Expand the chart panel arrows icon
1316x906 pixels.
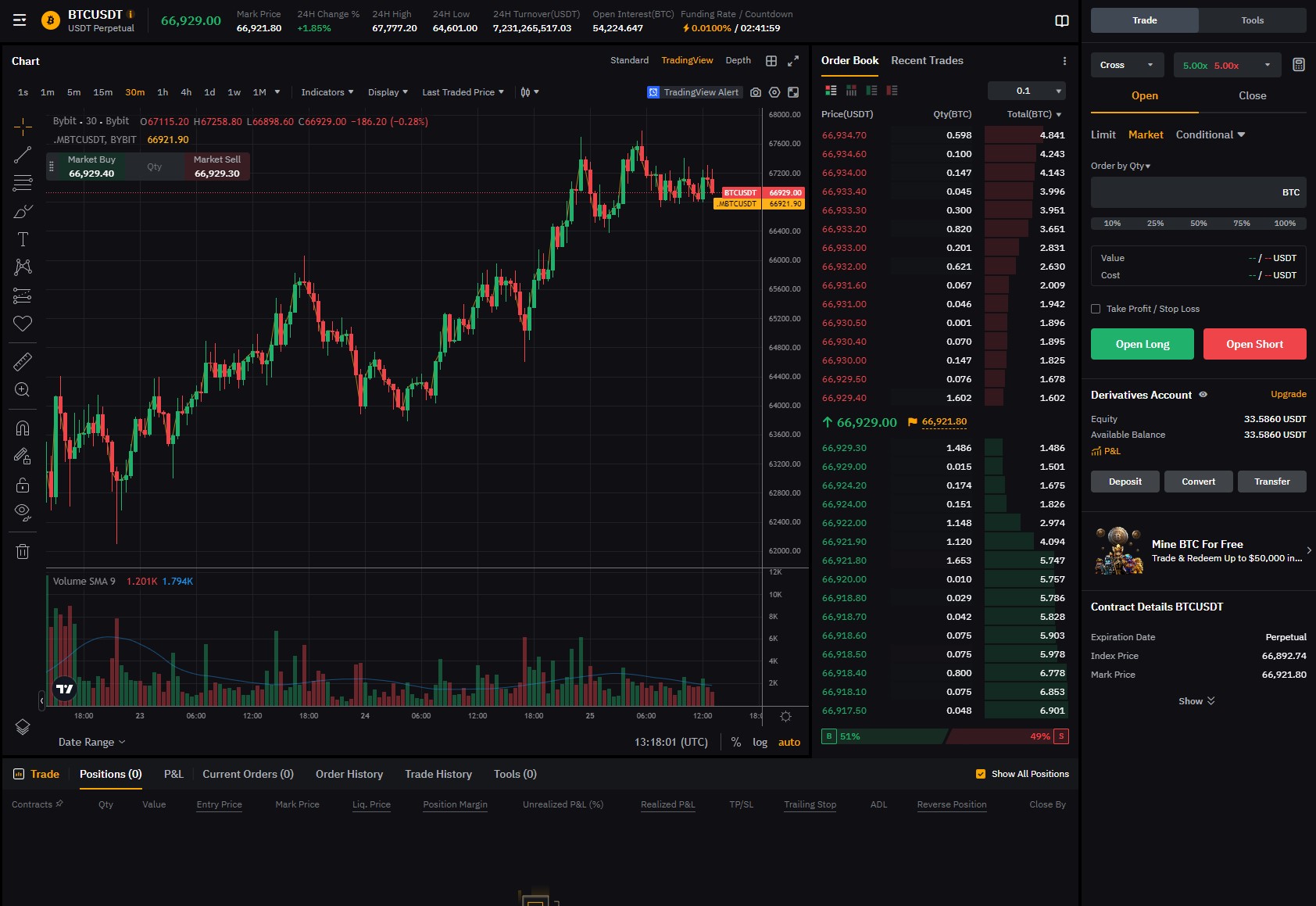tap(793, 61)
